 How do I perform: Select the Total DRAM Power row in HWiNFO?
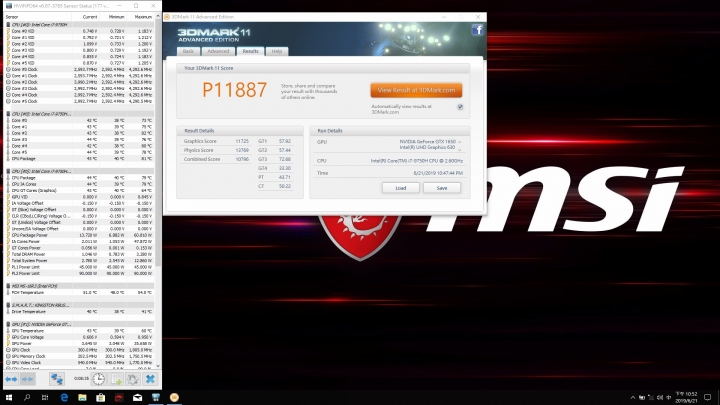[80, 254]
